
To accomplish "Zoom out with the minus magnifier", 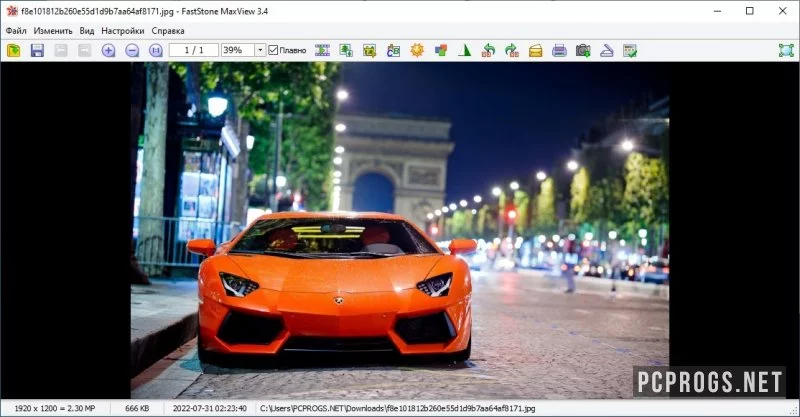I will point(132,50).
